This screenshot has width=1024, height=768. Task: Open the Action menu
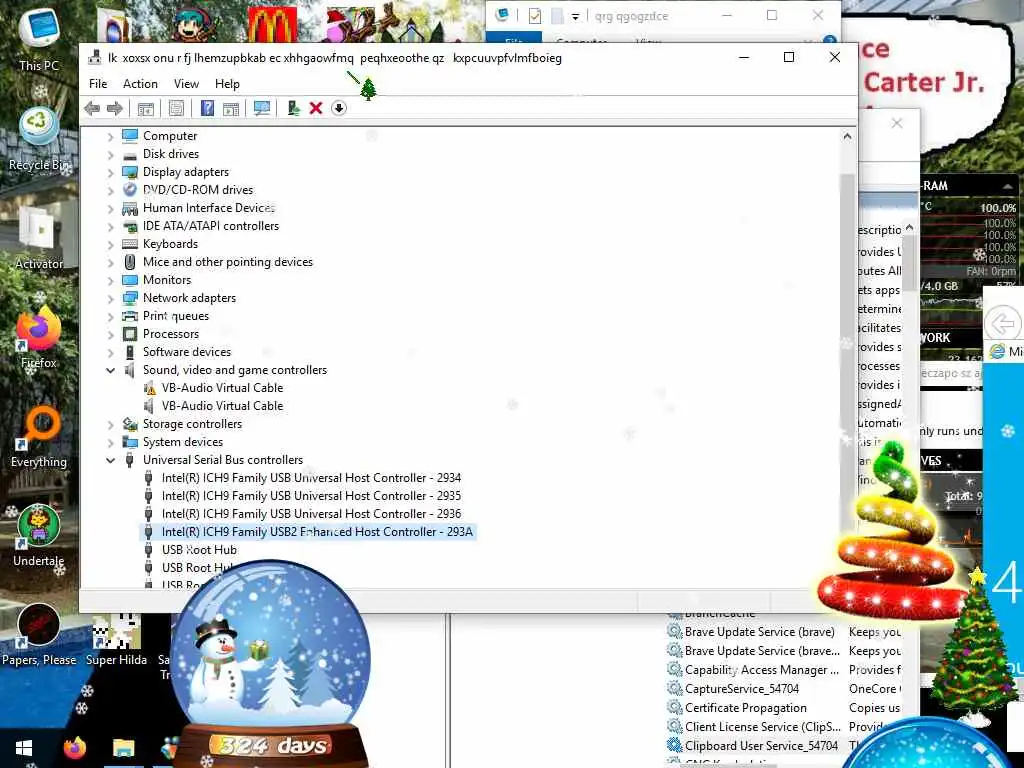140,84
